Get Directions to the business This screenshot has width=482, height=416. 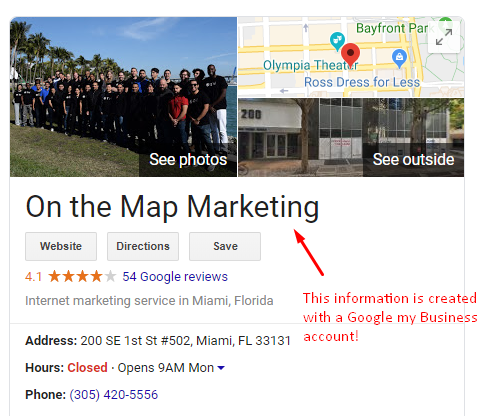pyautogui.click(x=143, y=246)
